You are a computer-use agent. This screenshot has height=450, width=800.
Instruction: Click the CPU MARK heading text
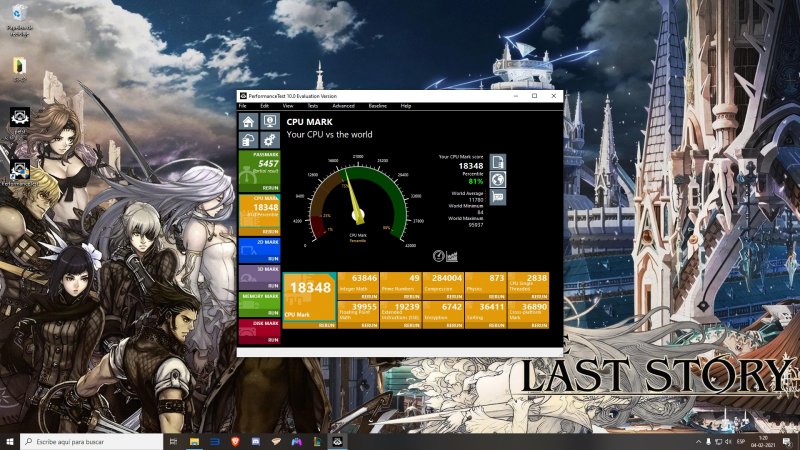[309, 122]
